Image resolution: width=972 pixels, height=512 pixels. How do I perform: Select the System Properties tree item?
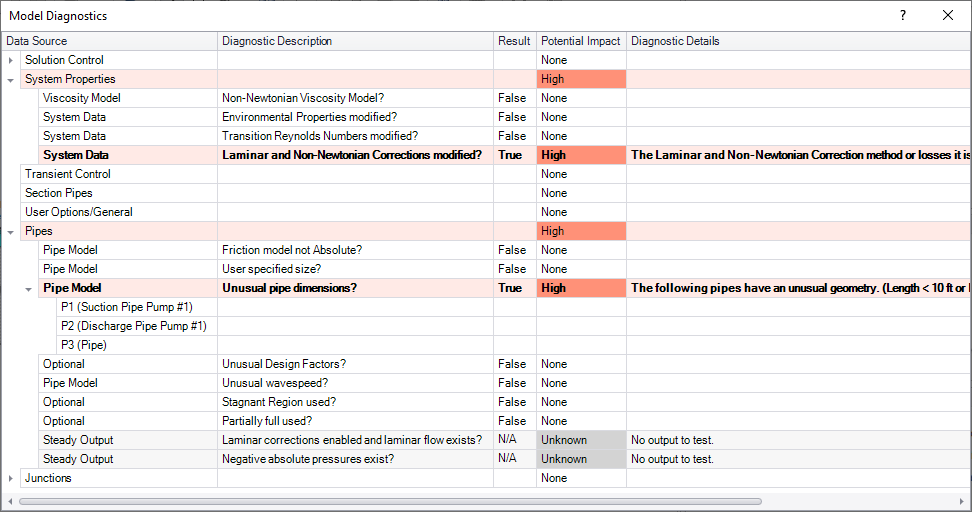click(70, 79)
